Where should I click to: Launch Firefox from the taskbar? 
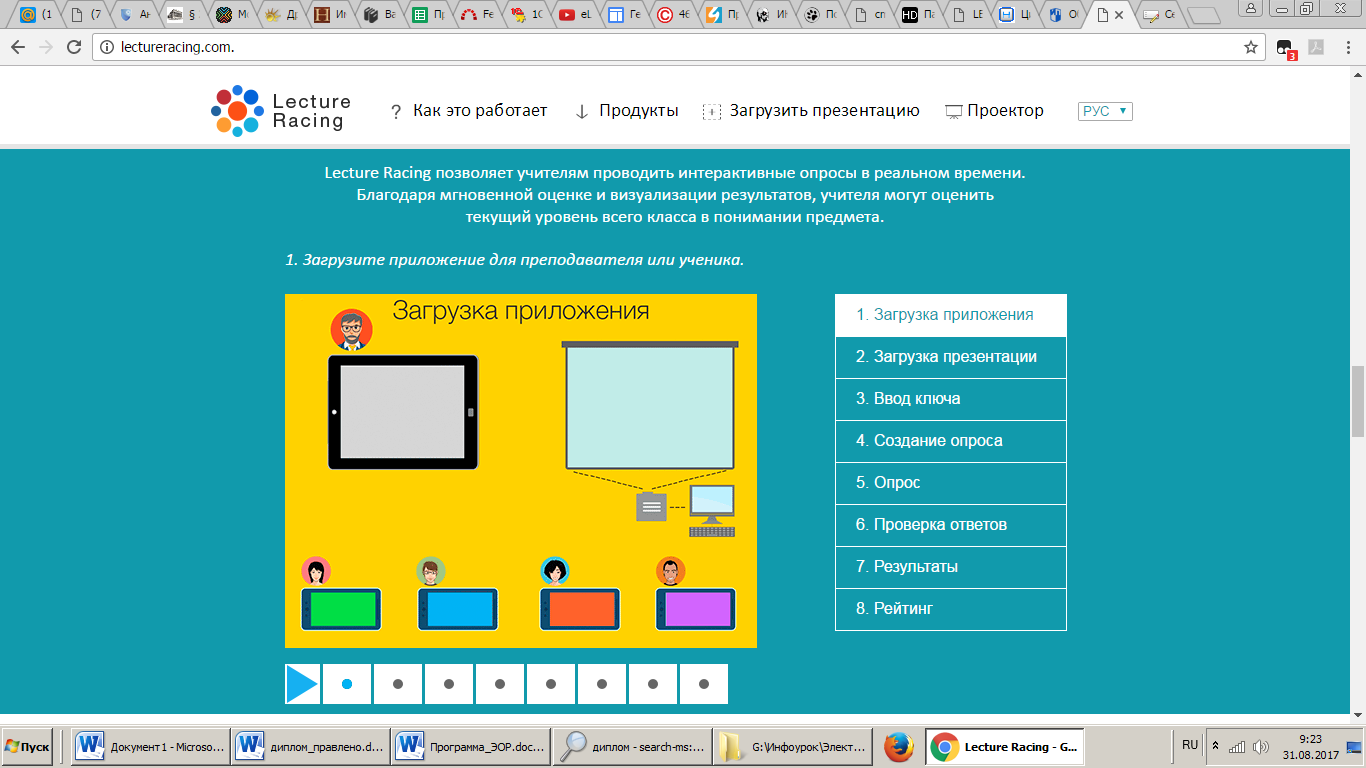(898, 746)
